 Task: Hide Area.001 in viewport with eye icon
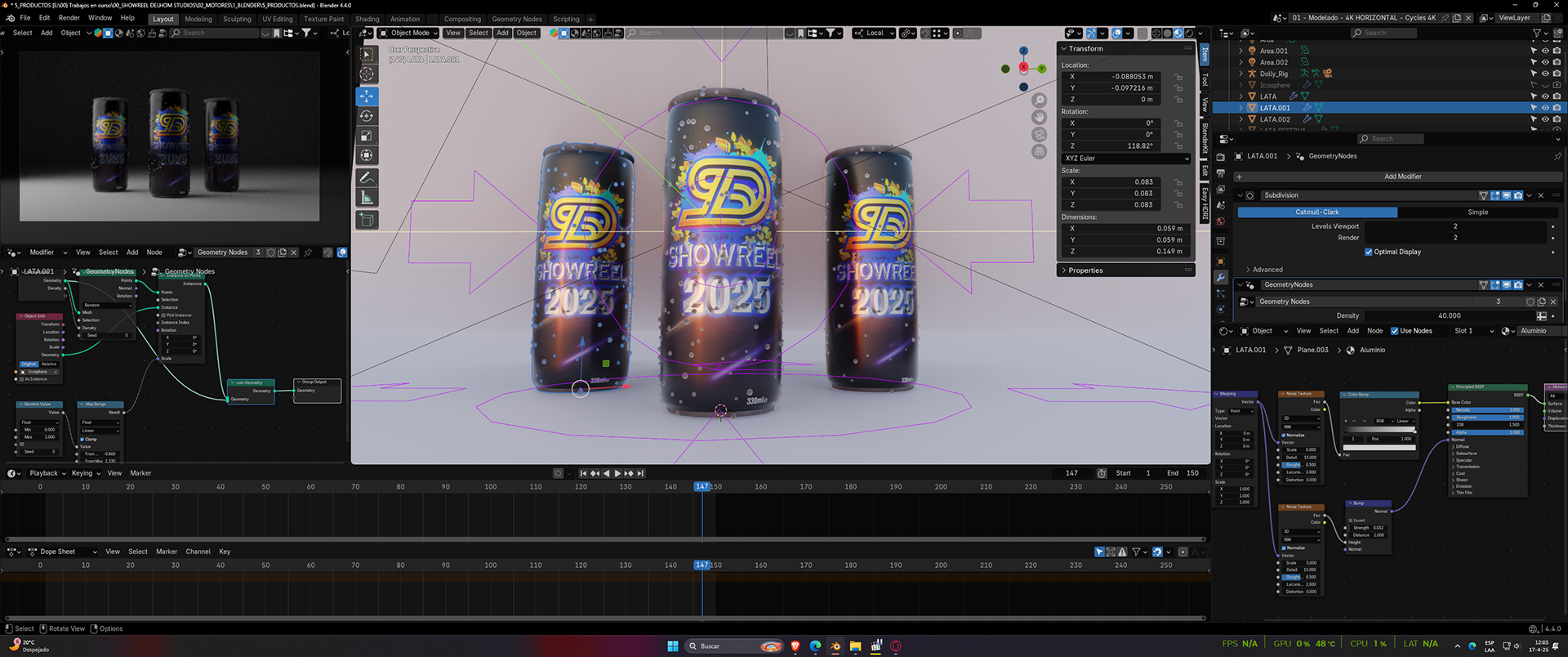pyautogui.click(x=1545, y=51)
